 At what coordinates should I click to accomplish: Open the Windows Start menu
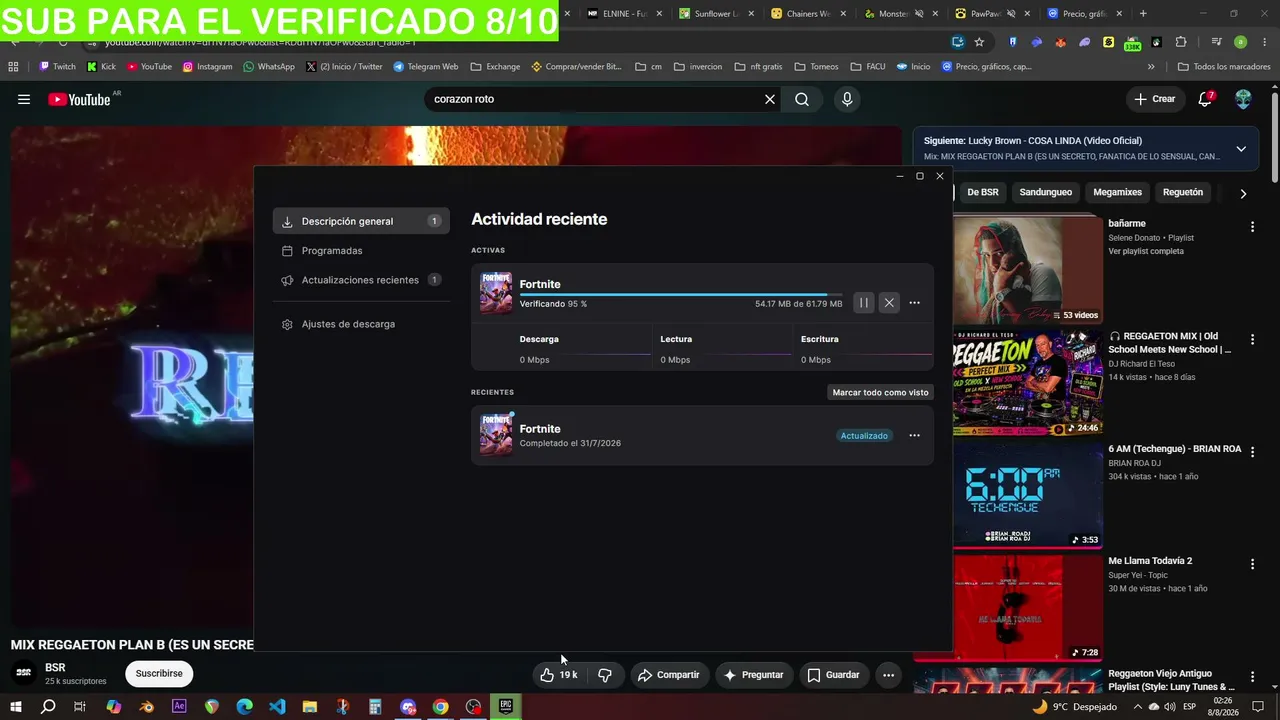[x=15, y=707]
